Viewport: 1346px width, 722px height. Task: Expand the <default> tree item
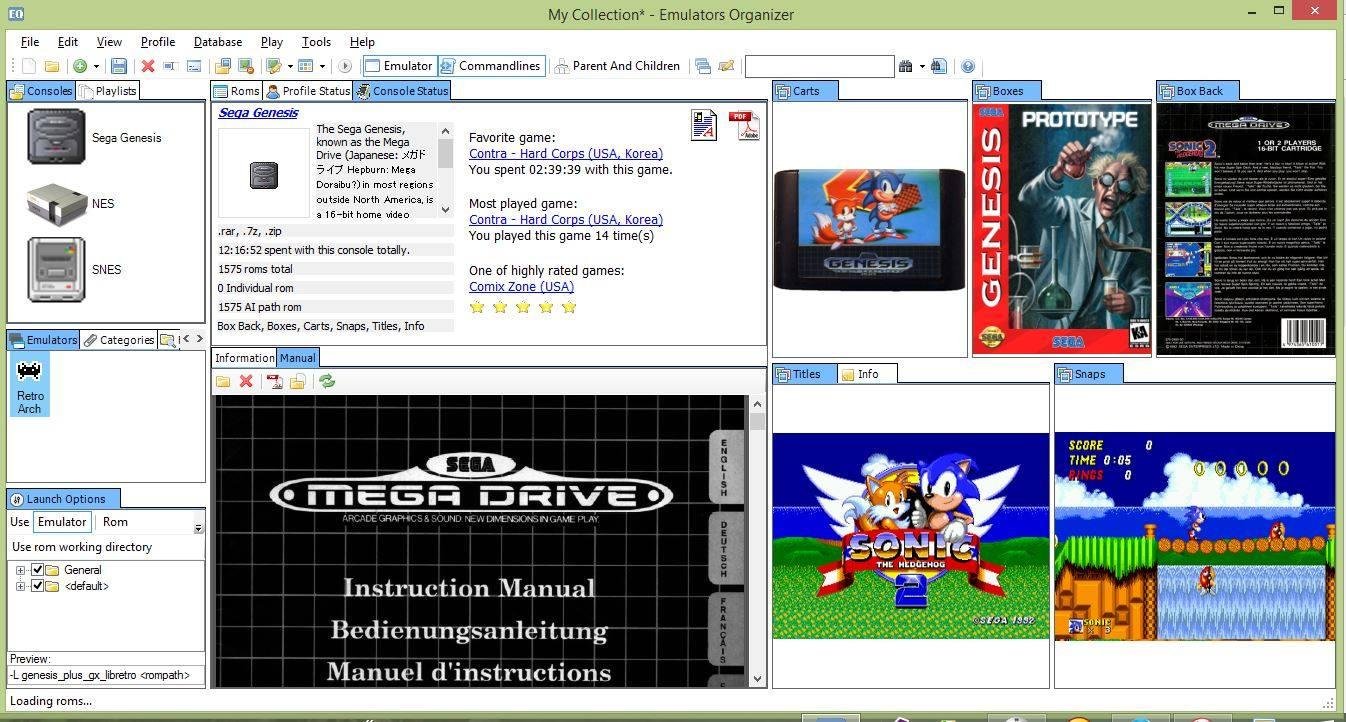(22, 586)
